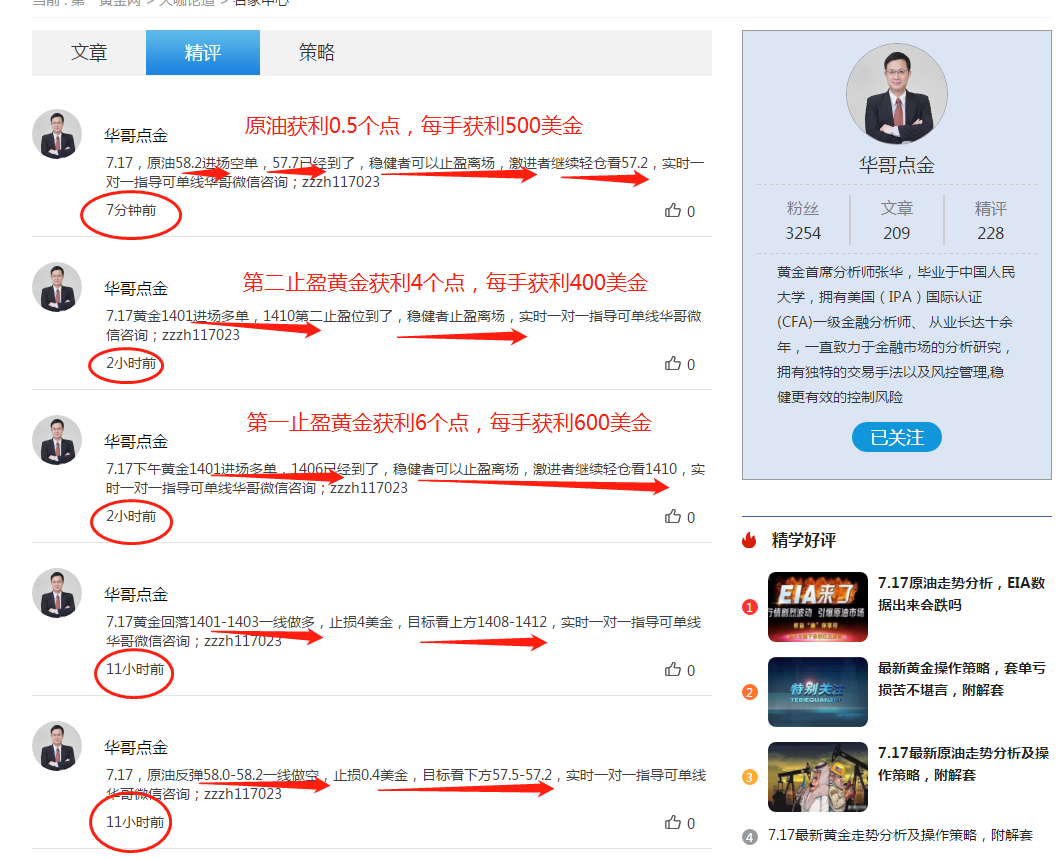View the 粉丝 3254 count
The width and height of the screenshot is (1061, 858).
coord(803,221)
